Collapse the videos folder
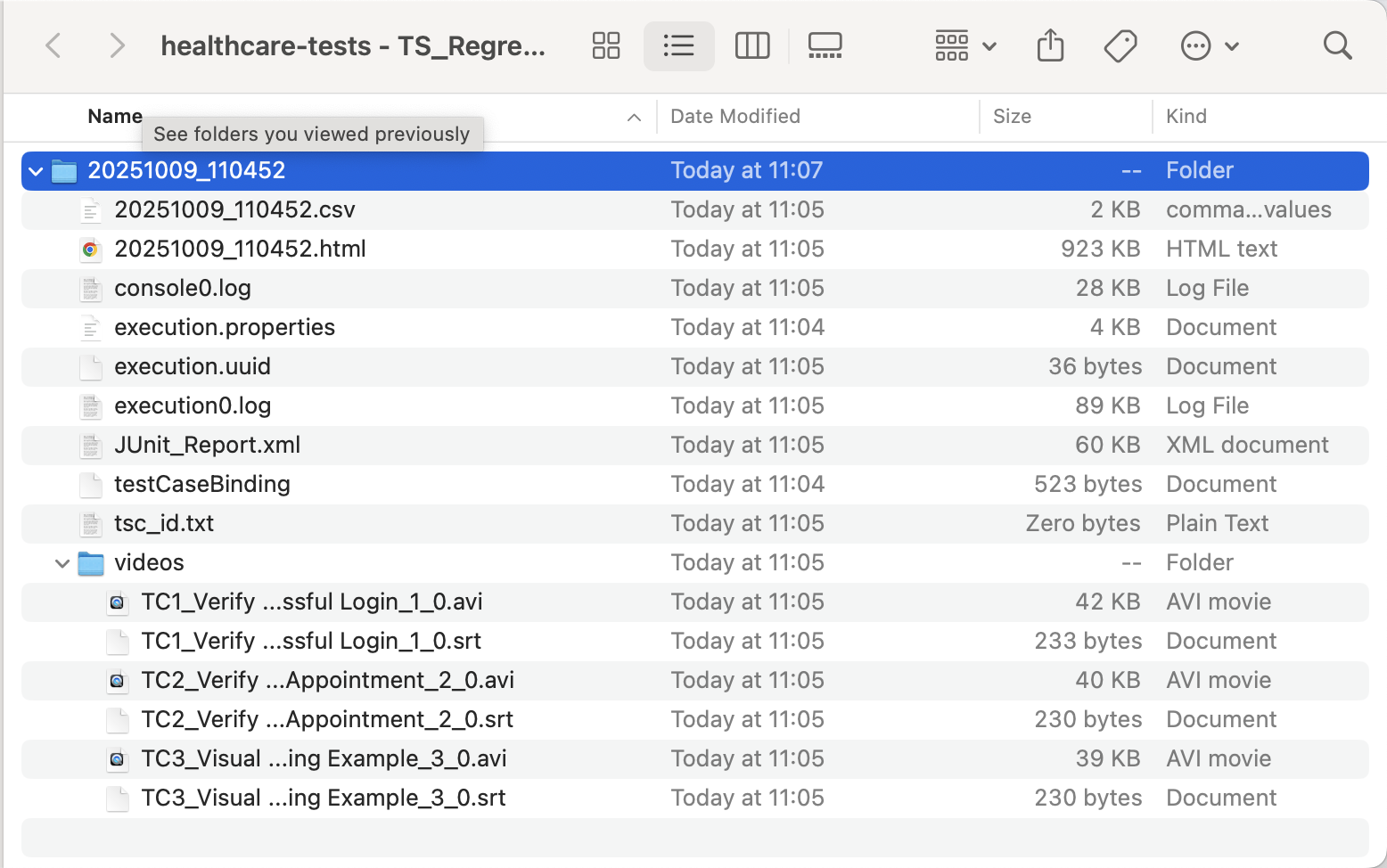 62,563
